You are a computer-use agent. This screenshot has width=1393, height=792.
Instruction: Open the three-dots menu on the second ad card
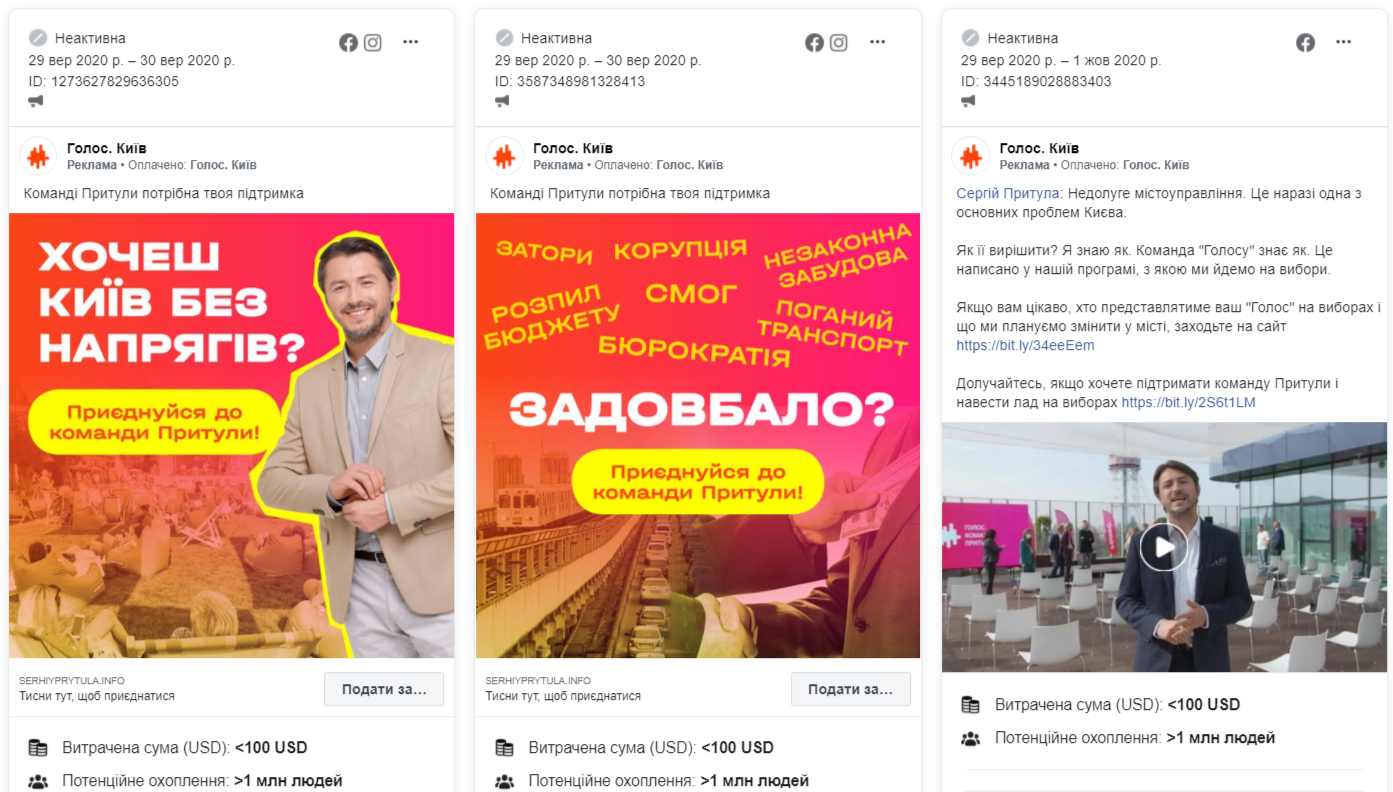[877, 42]
